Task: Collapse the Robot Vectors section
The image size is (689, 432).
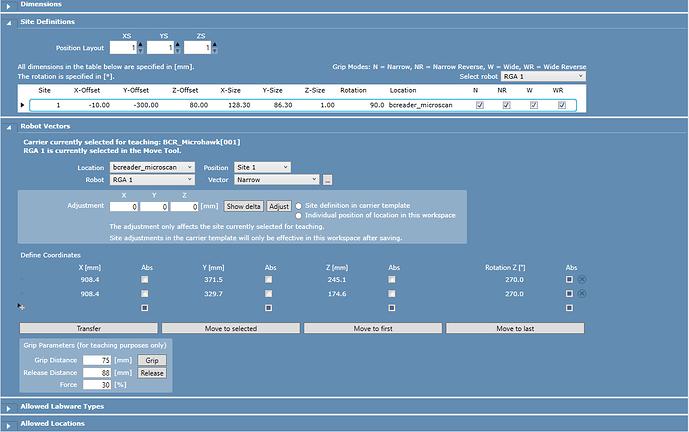Action: pyautogui.click(x=8, y=127)
